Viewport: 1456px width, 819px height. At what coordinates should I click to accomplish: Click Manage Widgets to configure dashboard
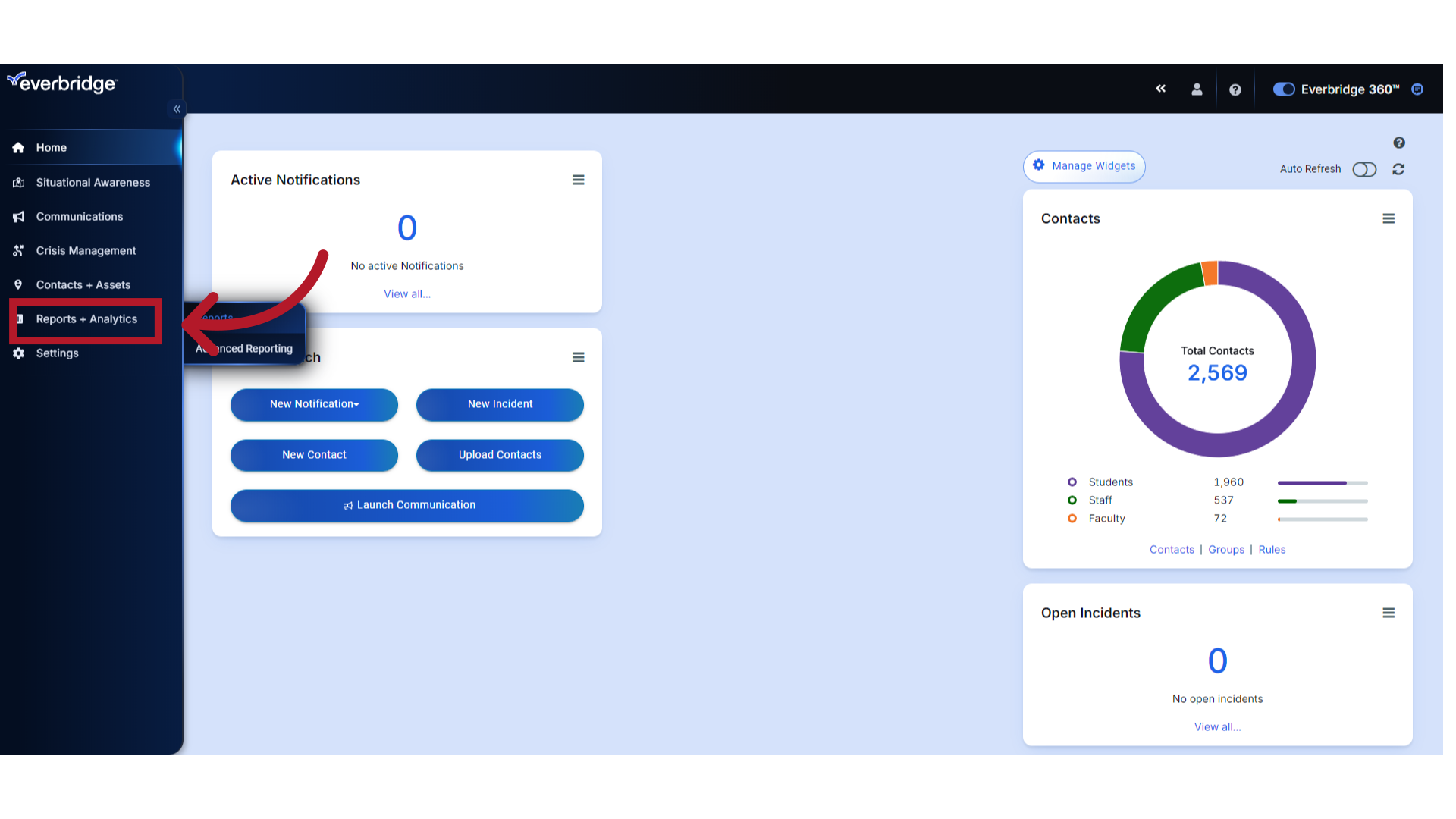[x=1084, y=165]
